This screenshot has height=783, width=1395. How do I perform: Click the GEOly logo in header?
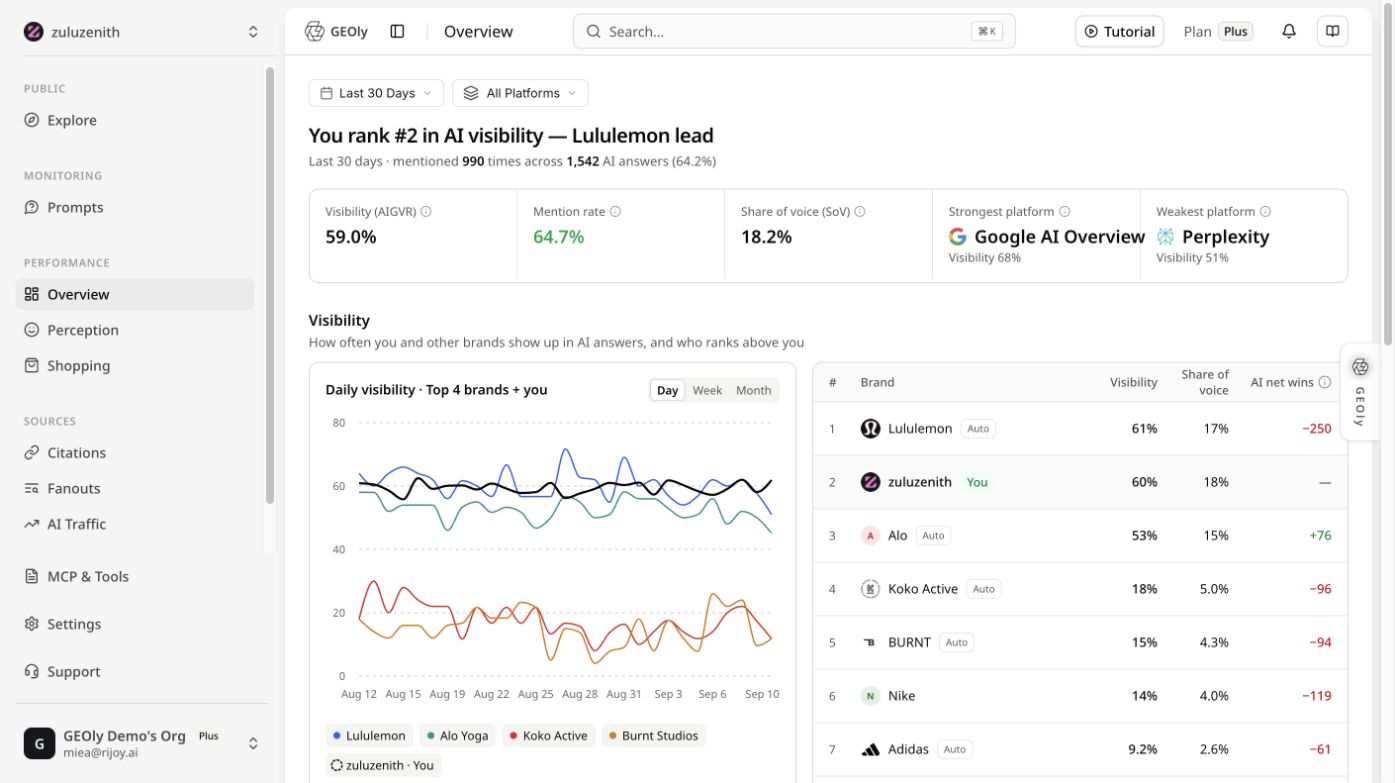click(336, 31)
